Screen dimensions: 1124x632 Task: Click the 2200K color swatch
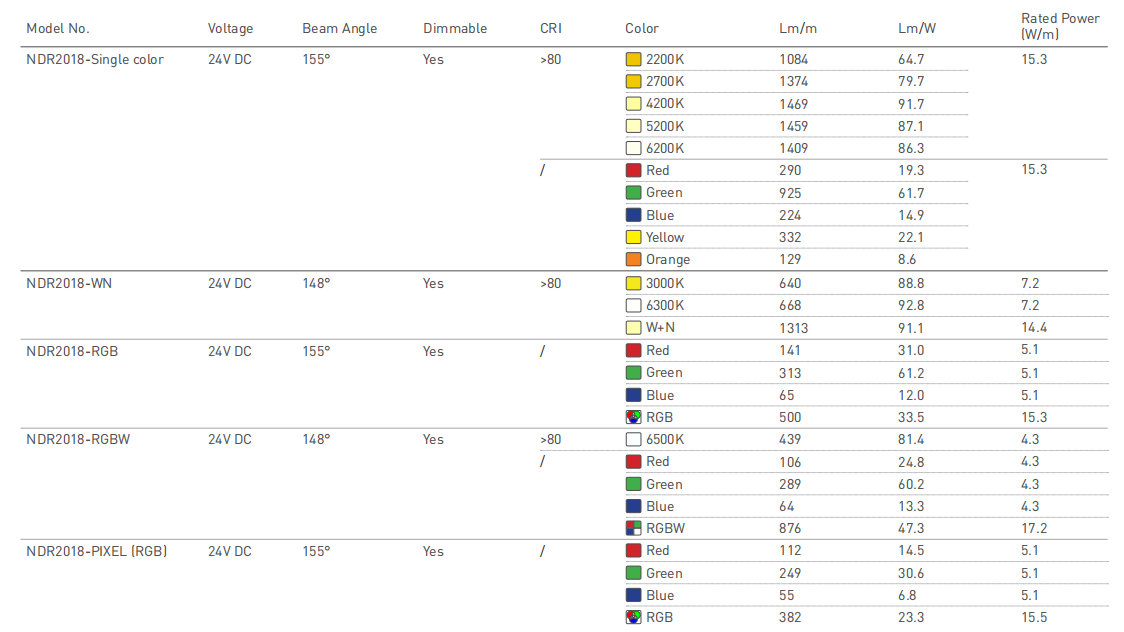[x=633, y=59]
